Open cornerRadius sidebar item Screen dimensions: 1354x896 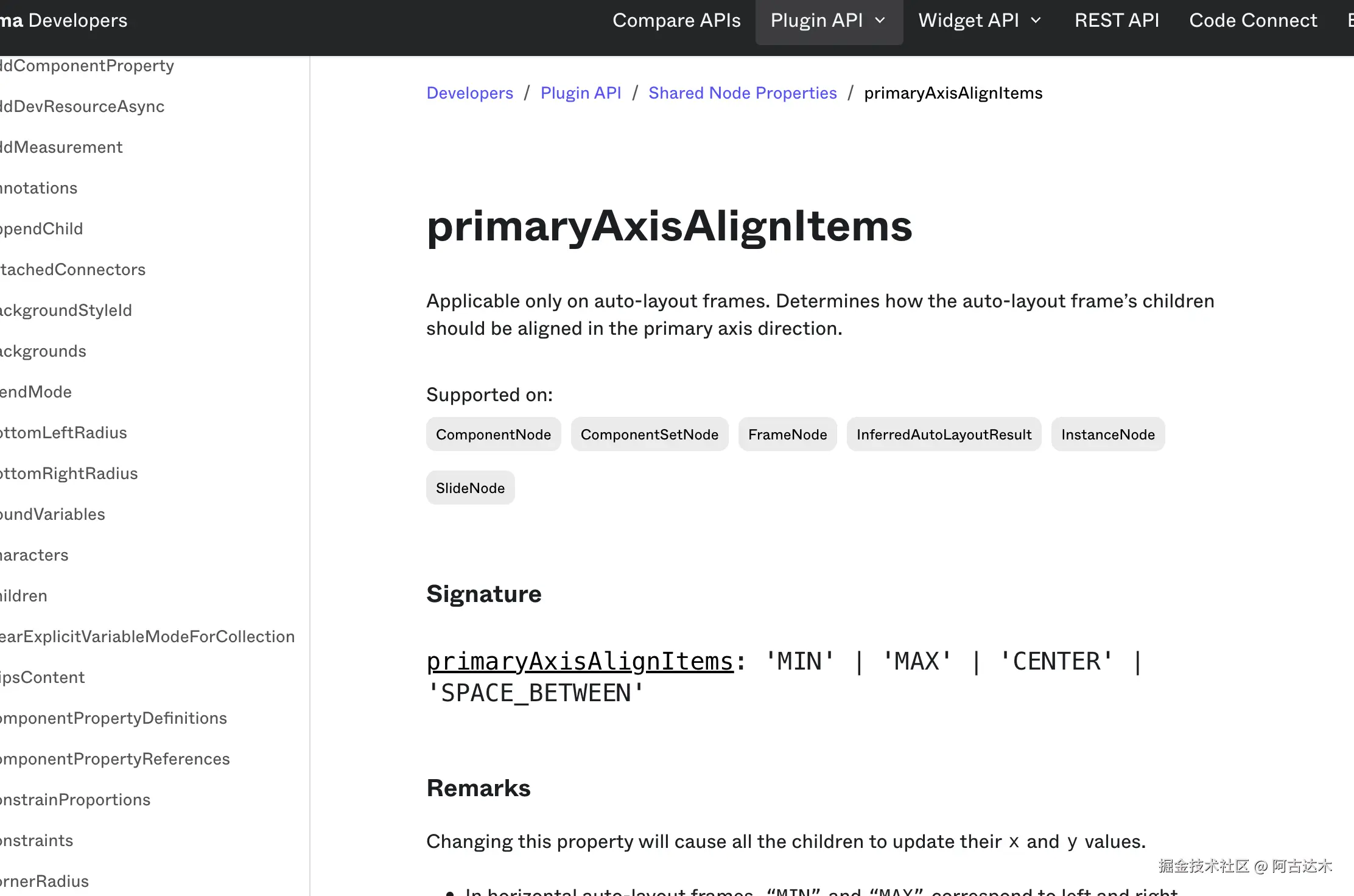[44, 881]
